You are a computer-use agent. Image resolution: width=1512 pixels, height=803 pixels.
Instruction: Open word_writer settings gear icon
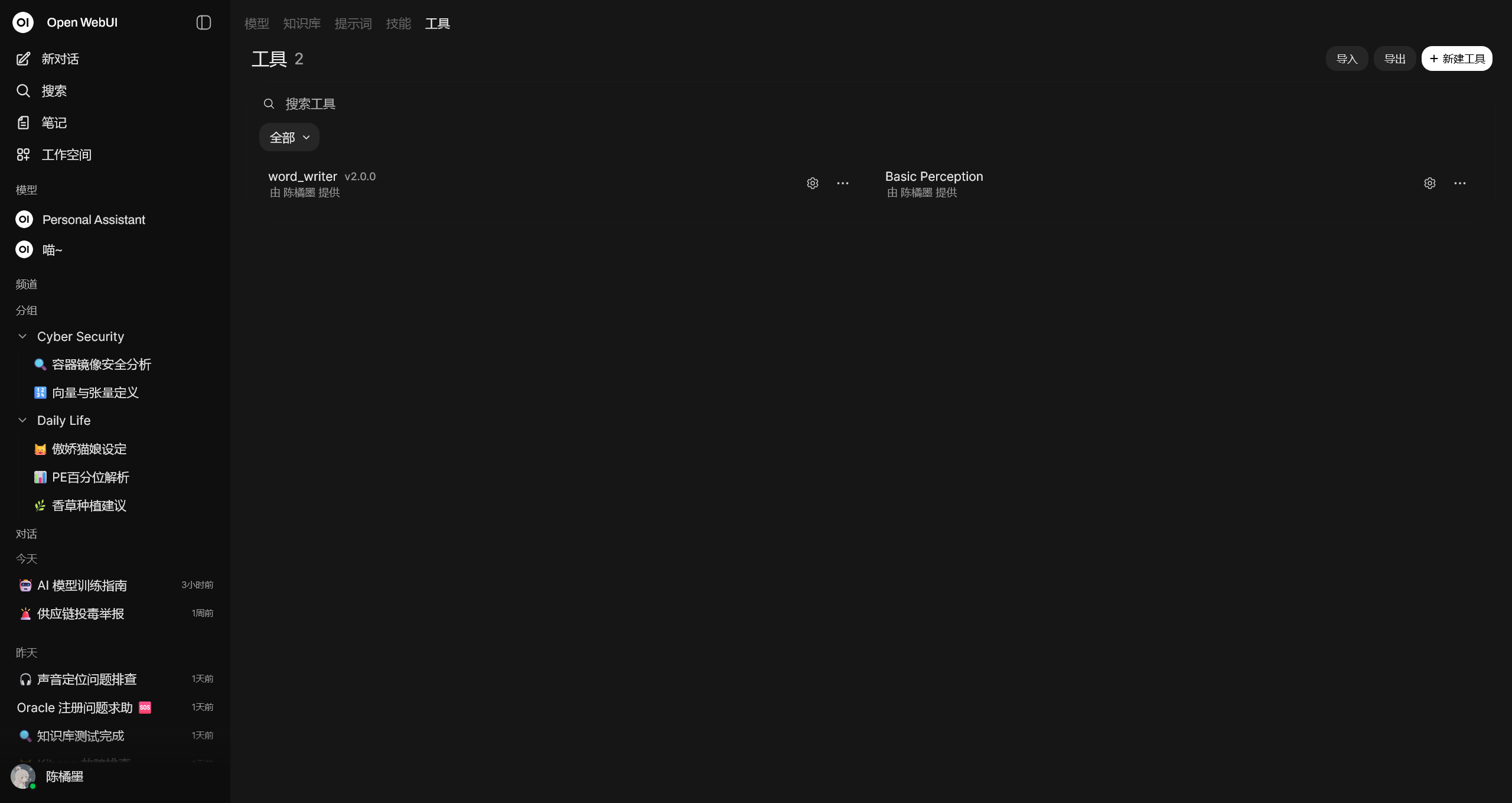(x=813, y=183)
